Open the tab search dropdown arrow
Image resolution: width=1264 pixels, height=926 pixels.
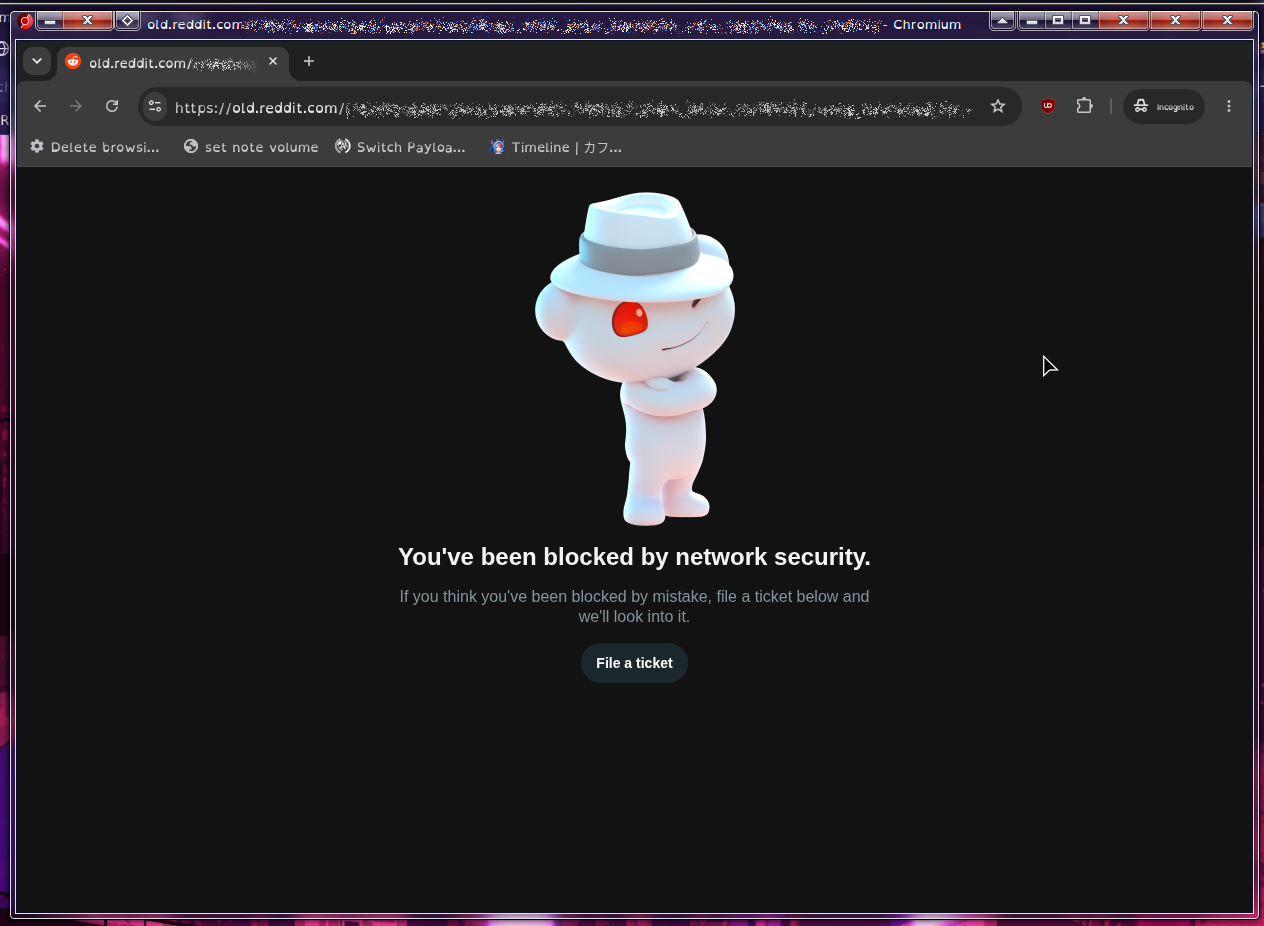pyautogui.click(x=37, y=61)
